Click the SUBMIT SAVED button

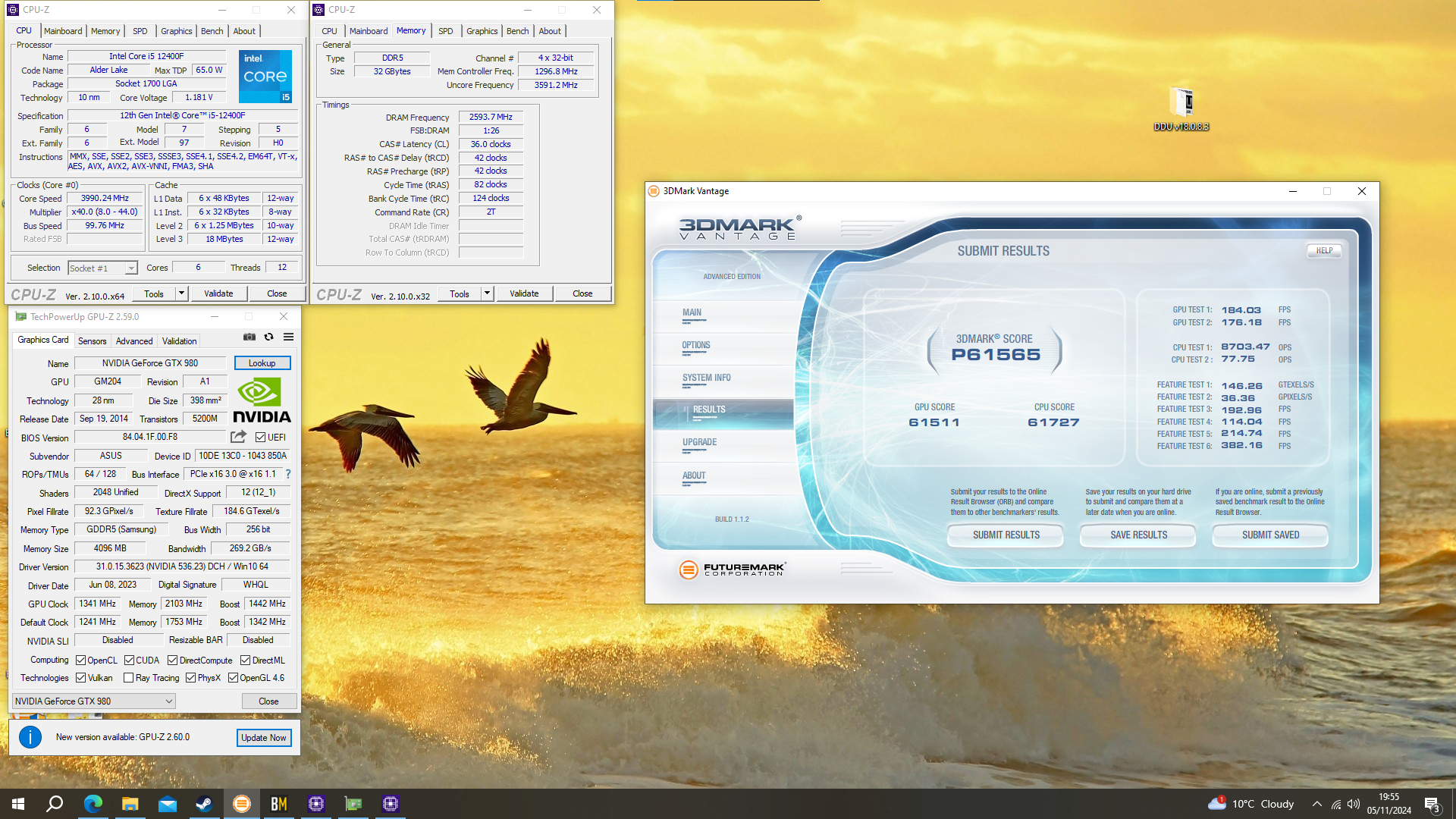point(1270,535)
